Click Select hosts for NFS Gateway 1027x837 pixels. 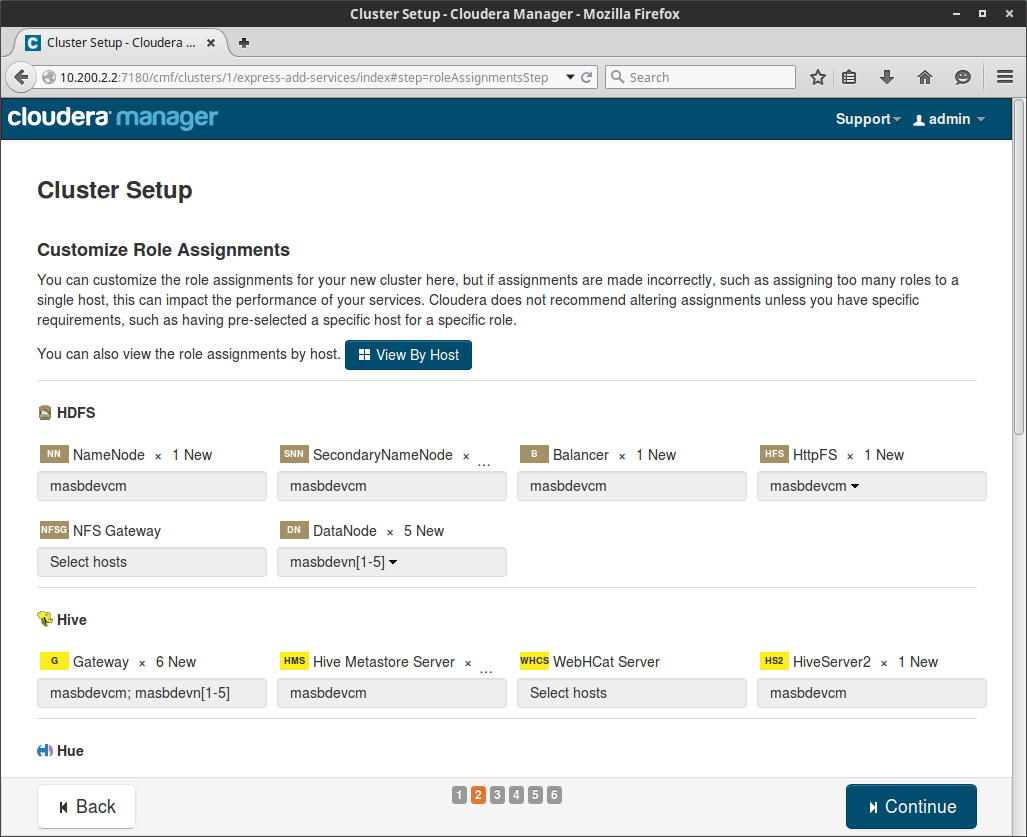pyautogui.click(x=152, y=562)
